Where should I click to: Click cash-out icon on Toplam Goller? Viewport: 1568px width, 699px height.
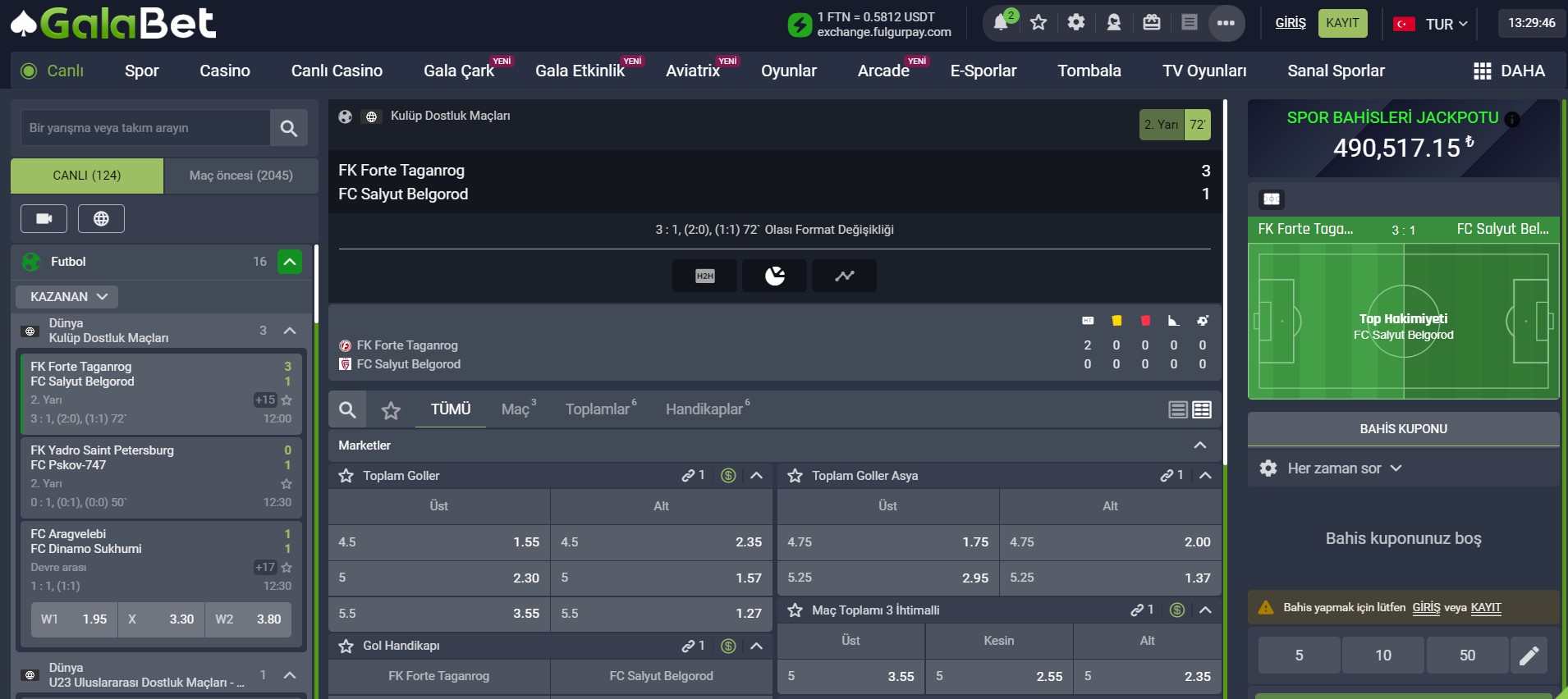[728, 475]
